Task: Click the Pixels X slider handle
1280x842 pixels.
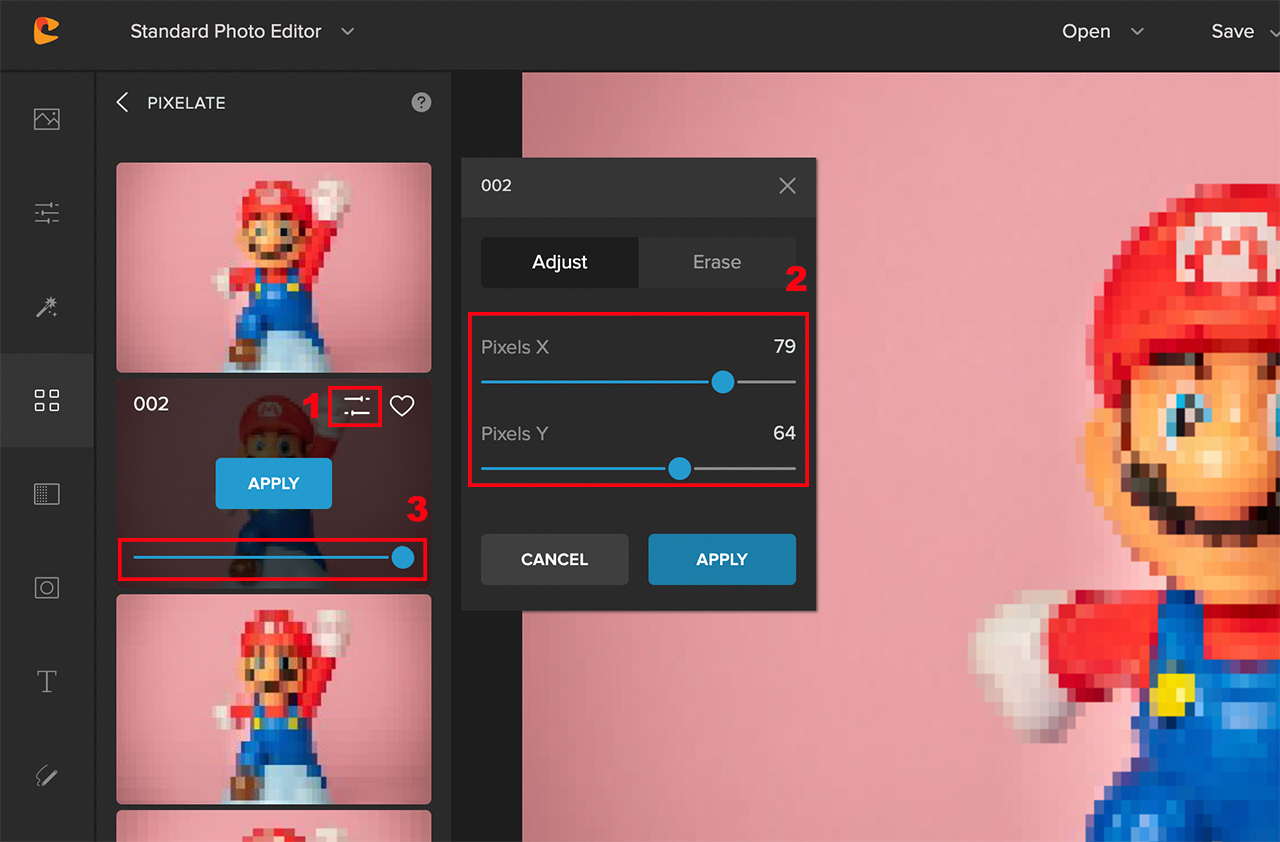Action: click(723, 382)
